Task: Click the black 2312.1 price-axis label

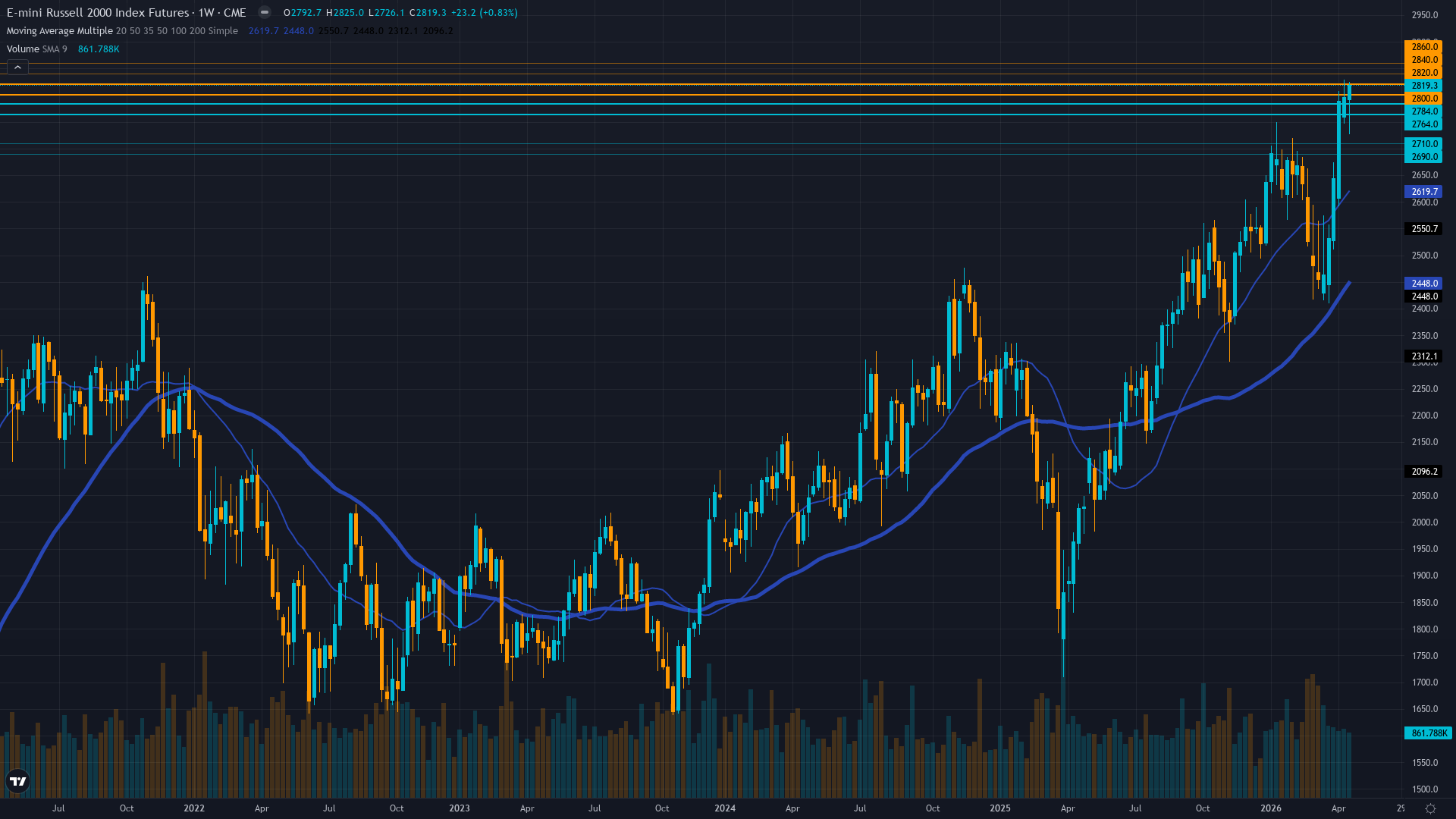Action: (1423, 356)
